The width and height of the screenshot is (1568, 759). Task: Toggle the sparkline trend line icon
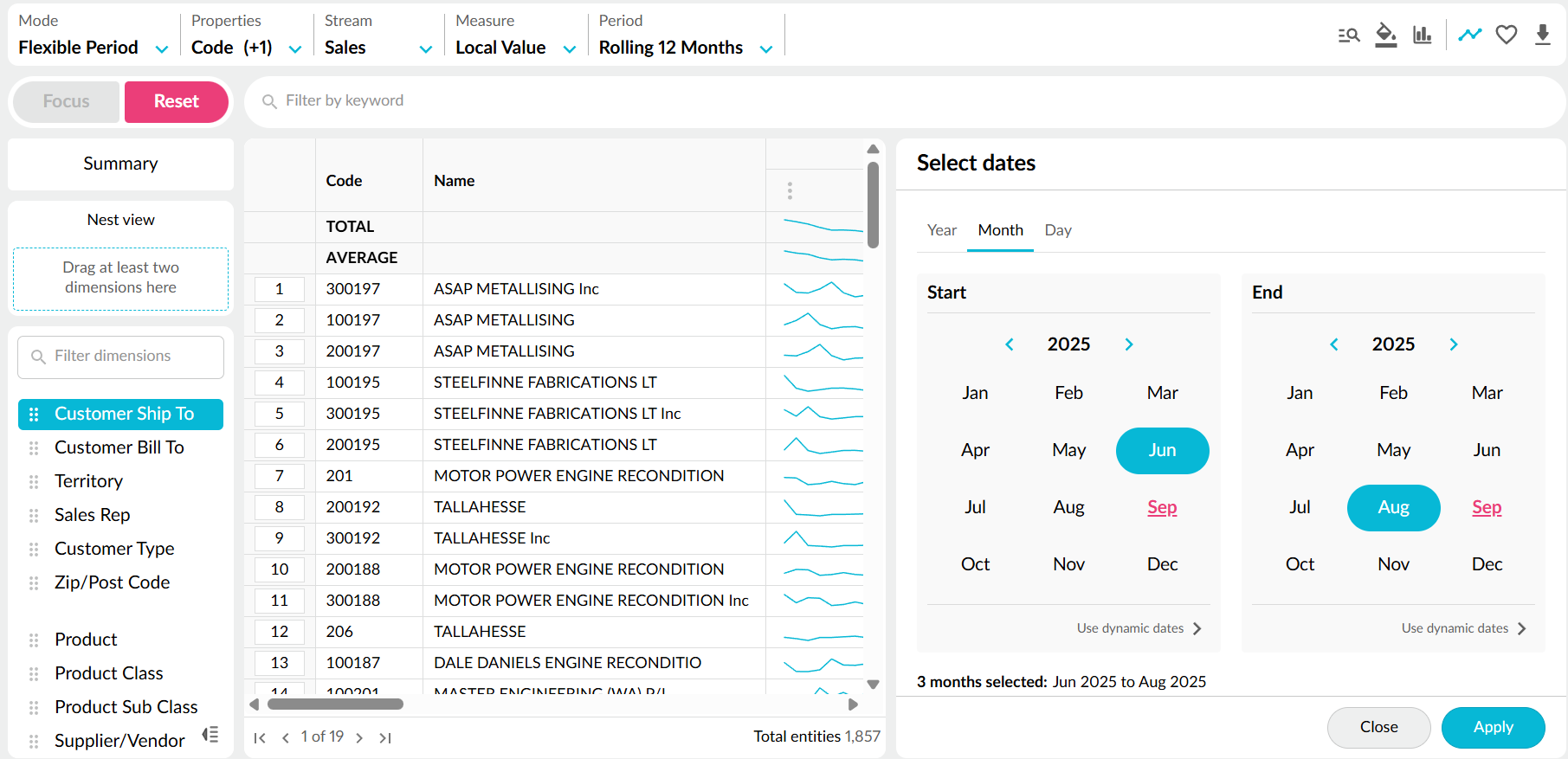click(1469, 35)
